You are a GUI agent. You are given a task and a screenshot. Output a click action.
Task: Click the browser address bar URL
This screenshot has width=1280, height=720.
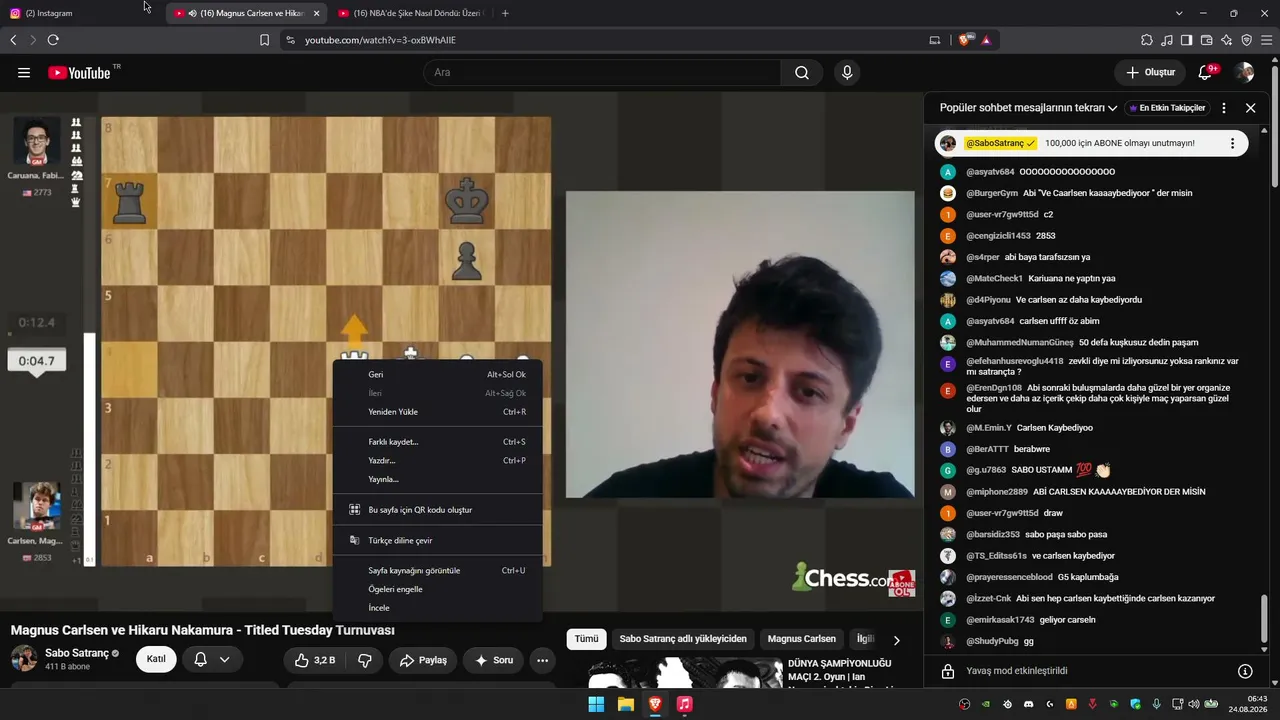tap(380, 40)
